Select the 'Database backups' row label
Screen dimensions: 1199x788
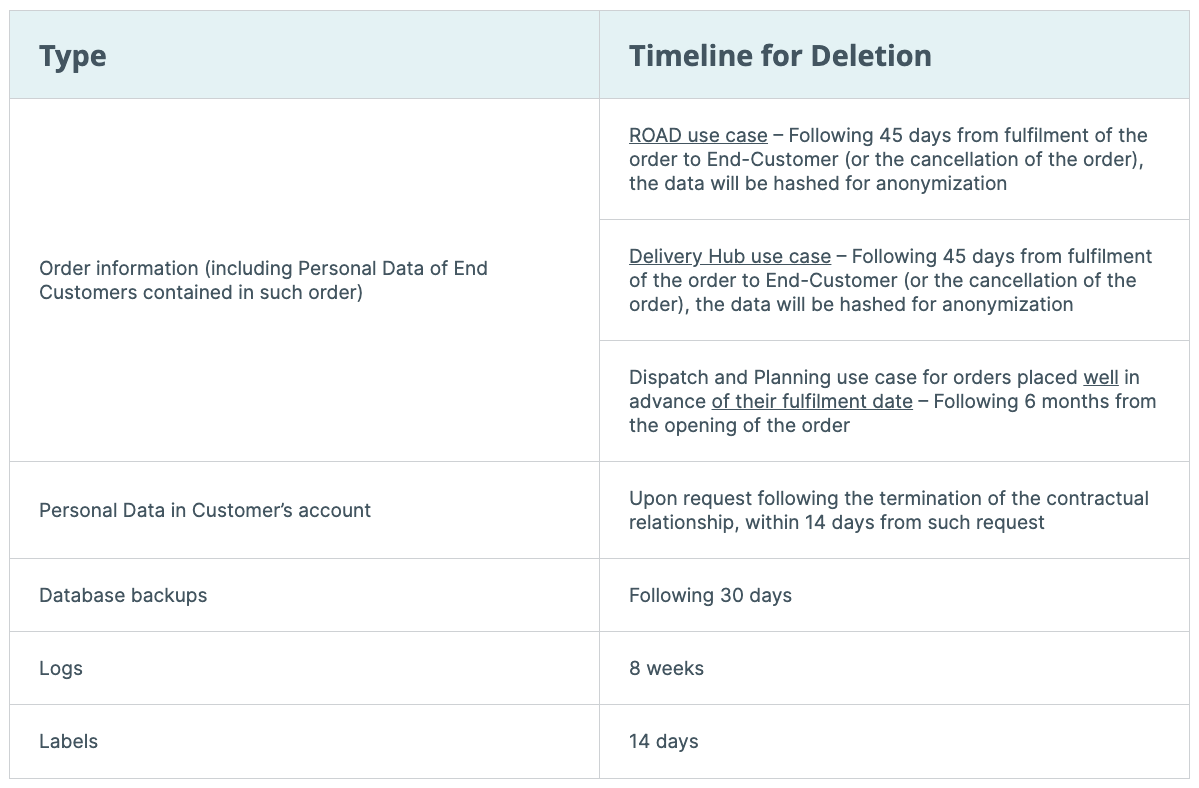(123, 595)
